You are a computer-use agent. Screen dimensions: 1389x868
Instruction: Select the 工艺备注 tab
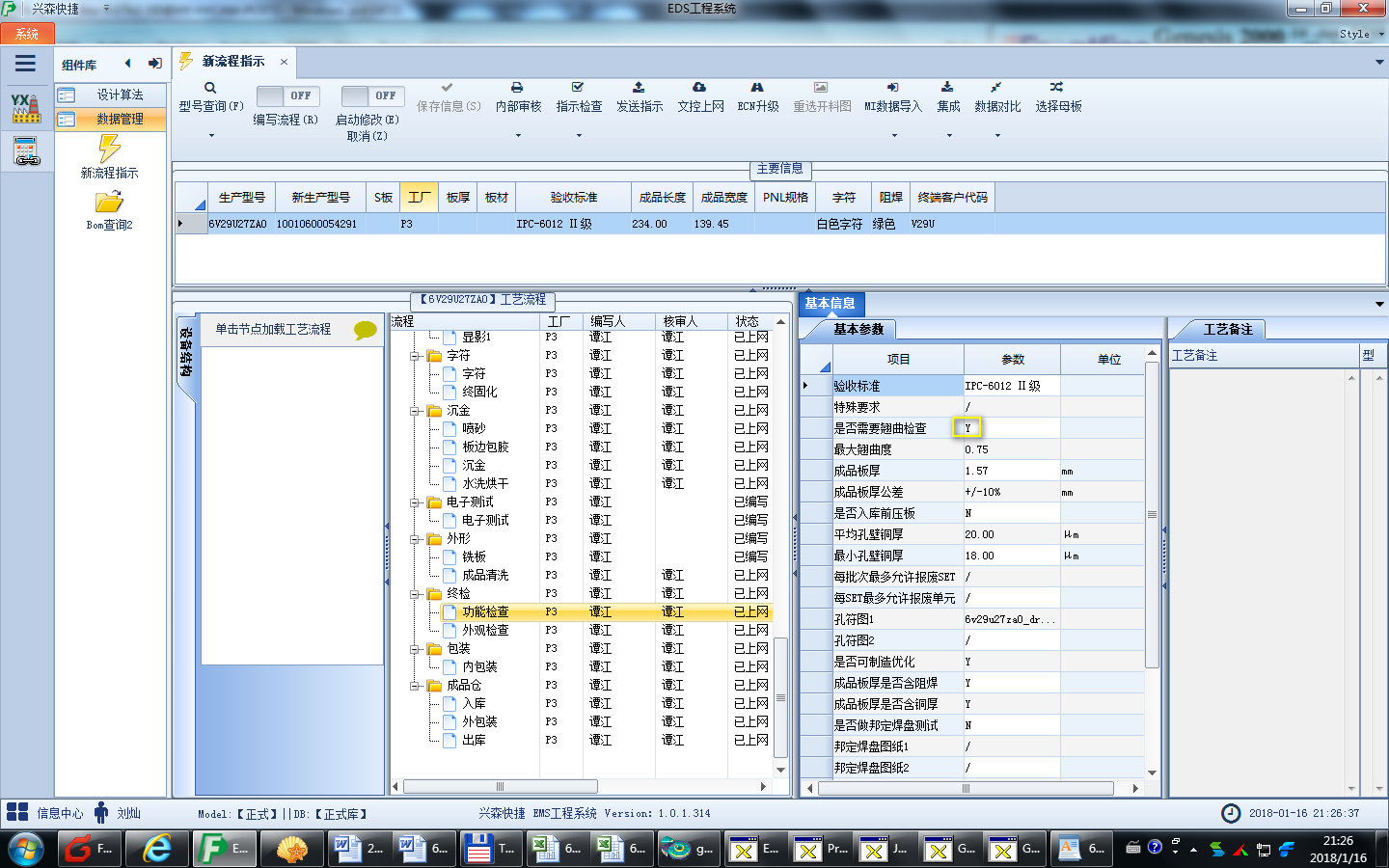click(1227, 330)
